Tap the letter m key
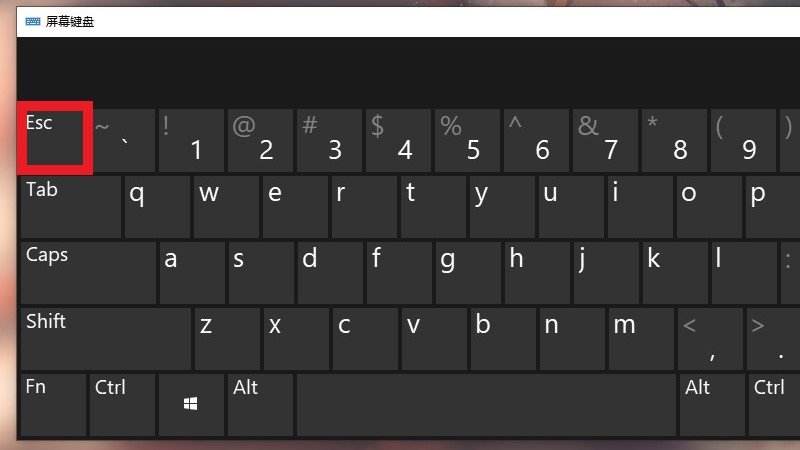800x450 pixels. pyautogui.click(x=641, y=339)
